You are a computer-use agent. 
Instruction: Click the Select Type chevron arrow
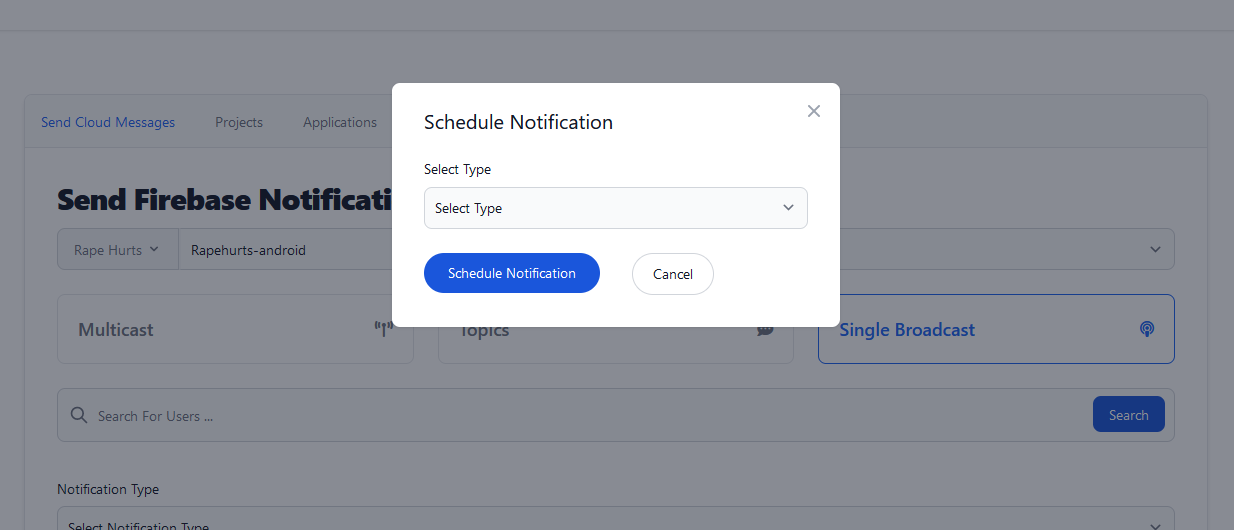coord(788,208)
